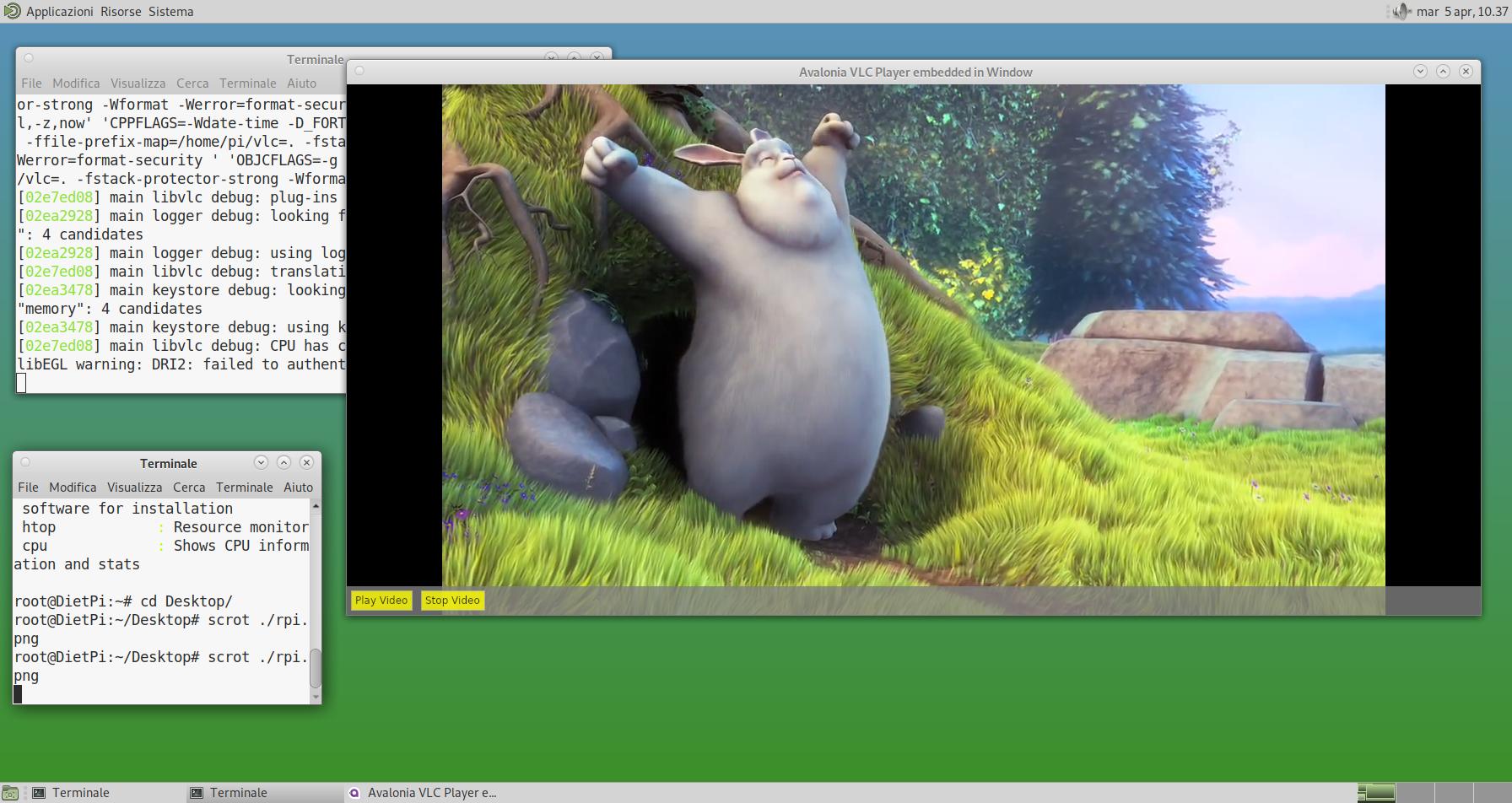Activate Avalonia VLC Player taskbar button
Screen dimensions: 1512x803
click(x=424, y=793)
